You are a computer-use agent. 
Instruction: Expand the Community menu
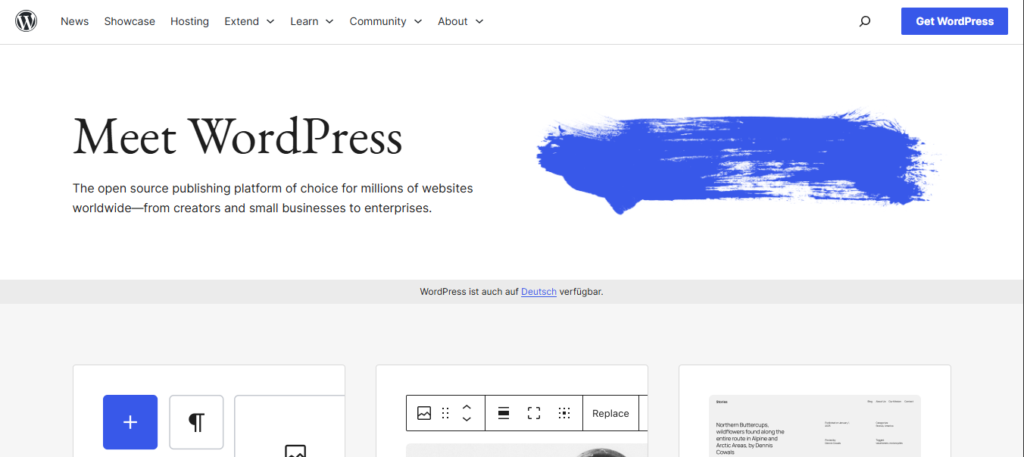385,22
